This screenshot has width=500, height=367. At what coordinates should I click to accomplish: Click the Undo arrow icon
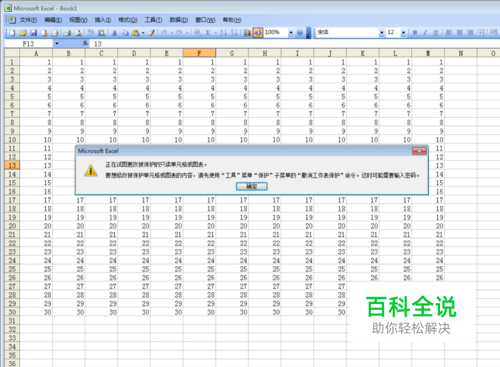coord(164,33)
